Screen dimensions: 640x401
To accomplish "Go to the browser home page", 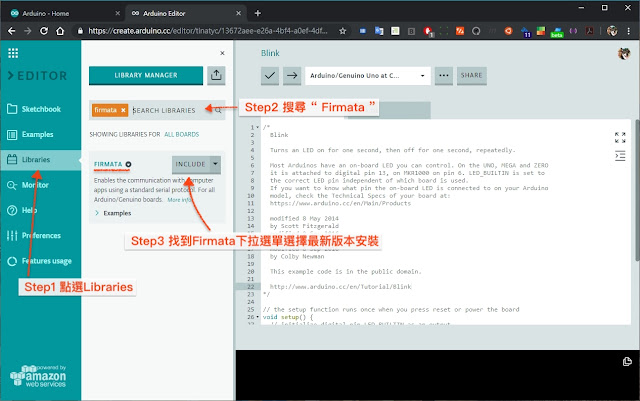I will coord(60,31).
